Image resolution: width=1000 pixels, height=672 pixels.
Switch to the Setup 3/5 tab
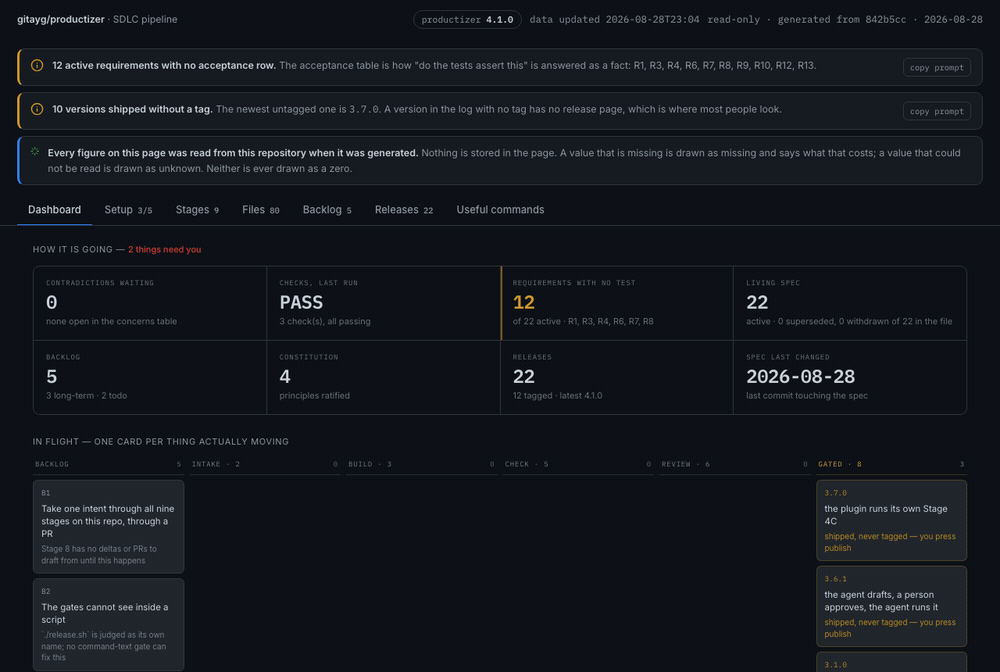click(128, 210)
